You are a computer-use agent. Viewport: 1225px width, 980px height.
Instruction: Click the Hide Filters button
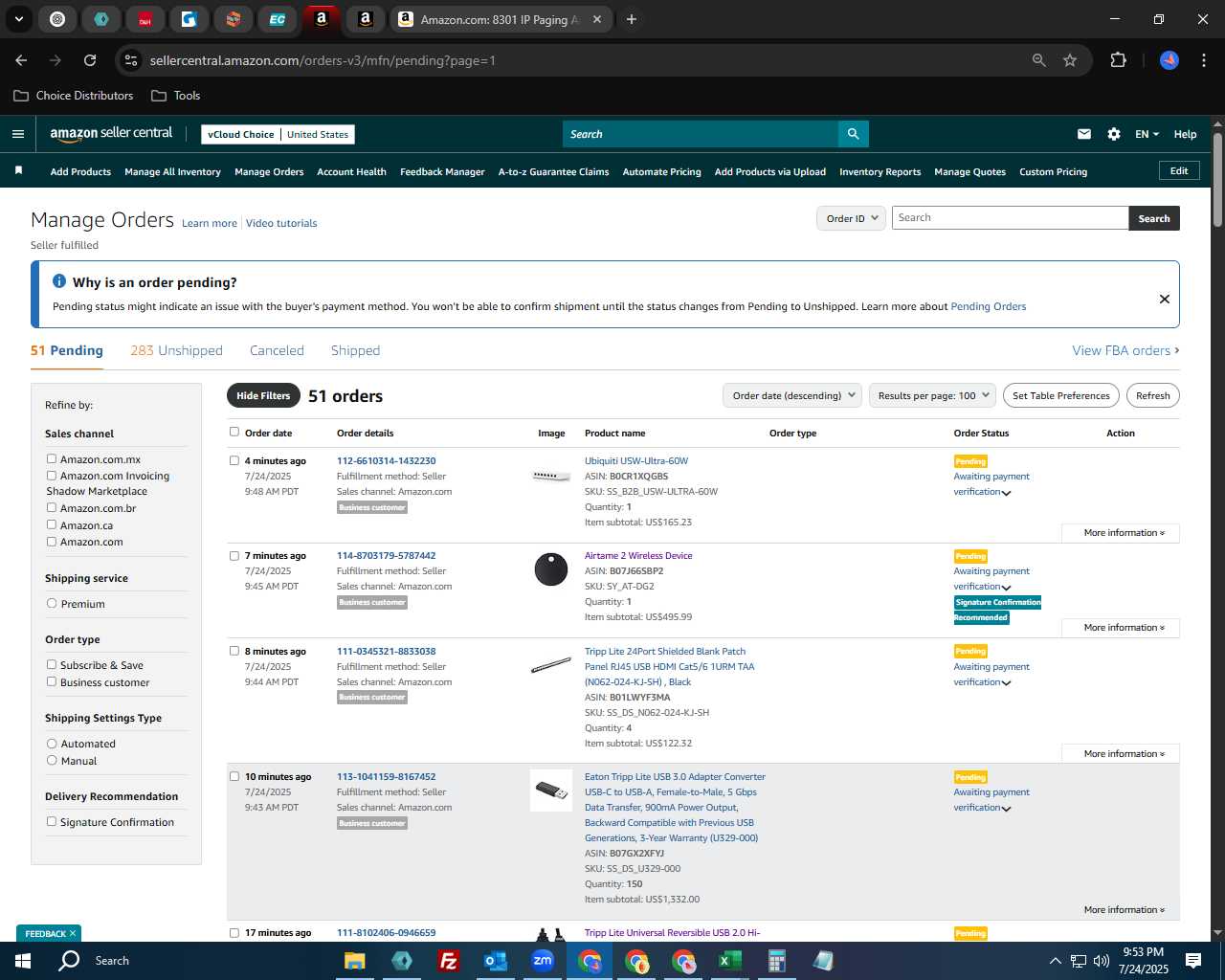(263, 395)
